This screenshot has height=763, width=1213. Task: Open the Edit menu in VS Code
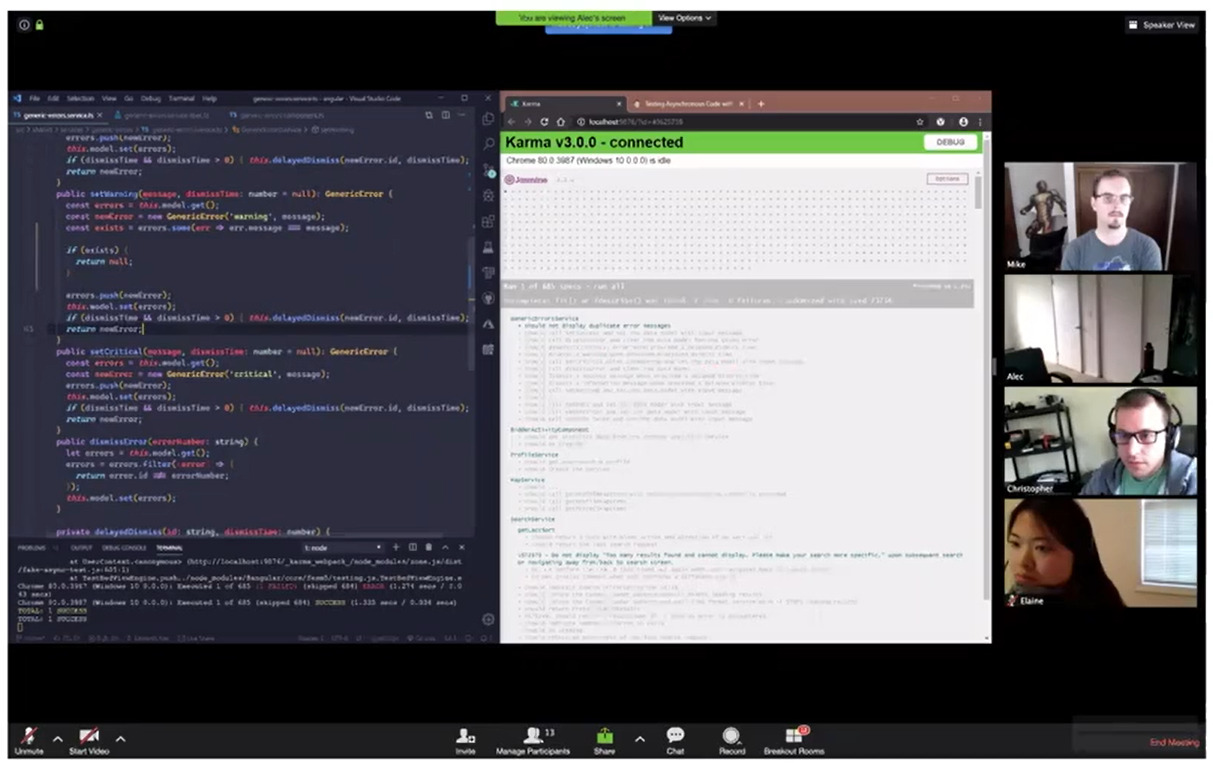(53, 99)
